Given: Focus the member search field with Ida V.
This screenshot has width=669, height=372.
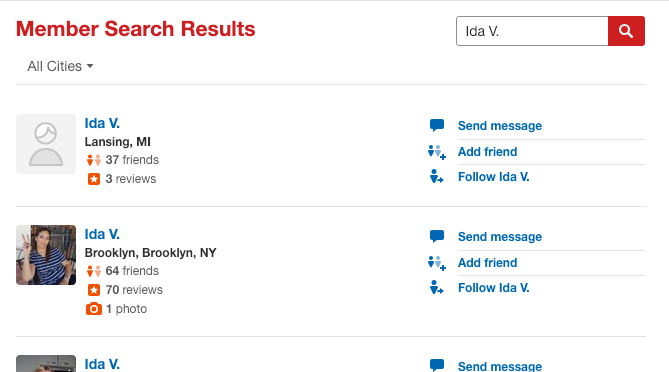Looking at the screenshot, I should pos(532,31).
